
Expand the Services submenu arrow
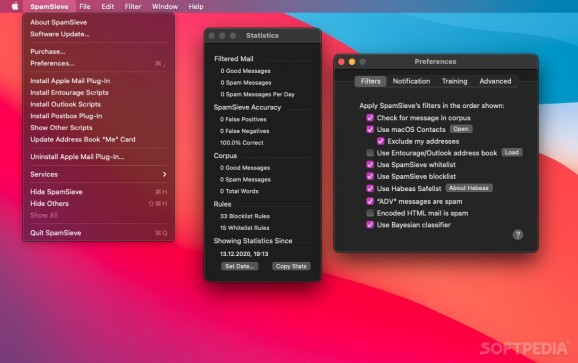(164, 174)
